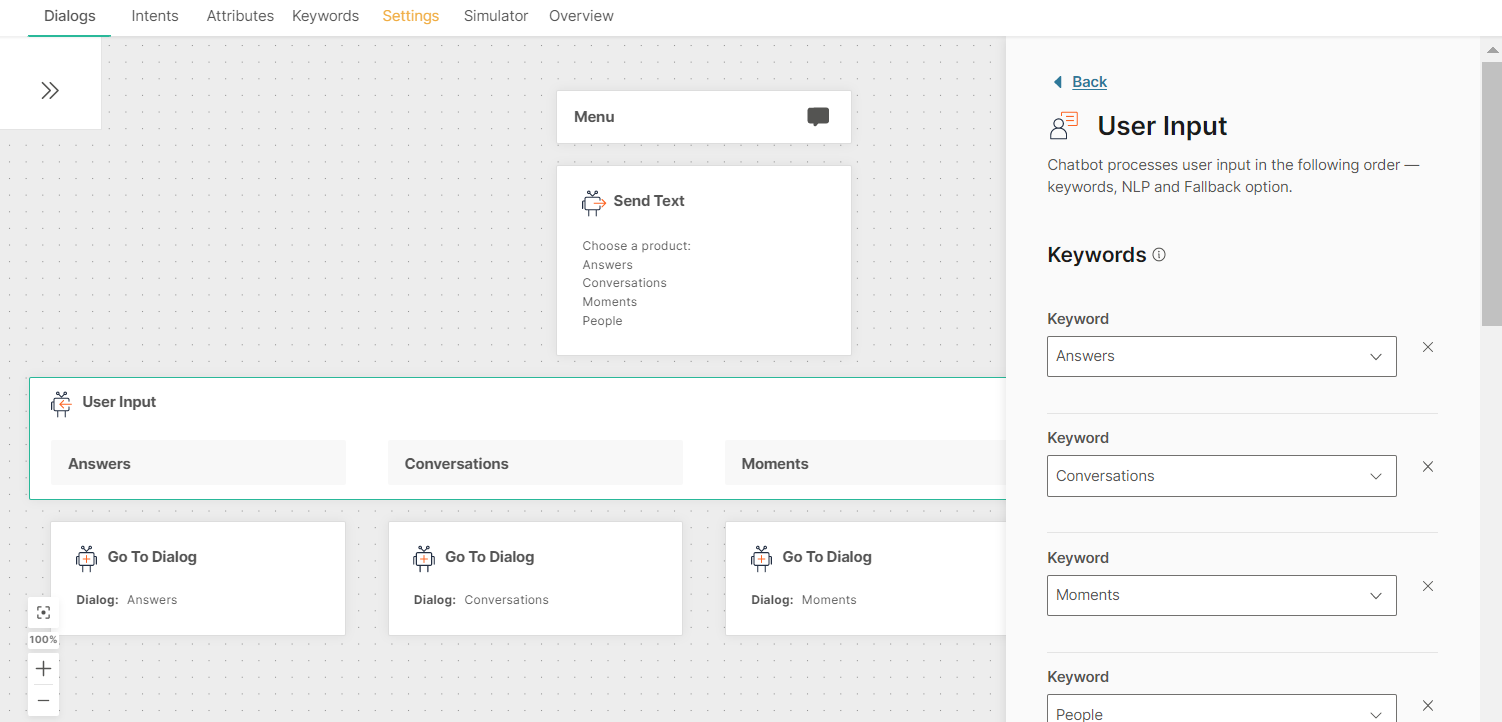Click the Menu dialog chat bubble icon
The image size is (1502, 722).
tap(818, 117)
